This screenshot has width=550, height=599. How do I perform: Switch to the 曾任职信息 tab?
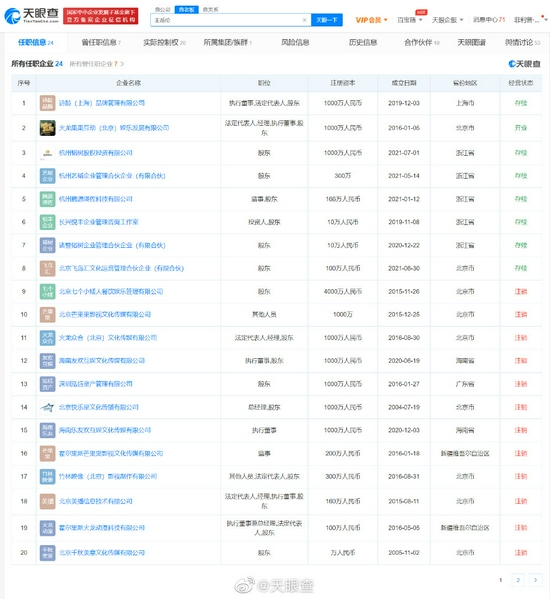101,42
